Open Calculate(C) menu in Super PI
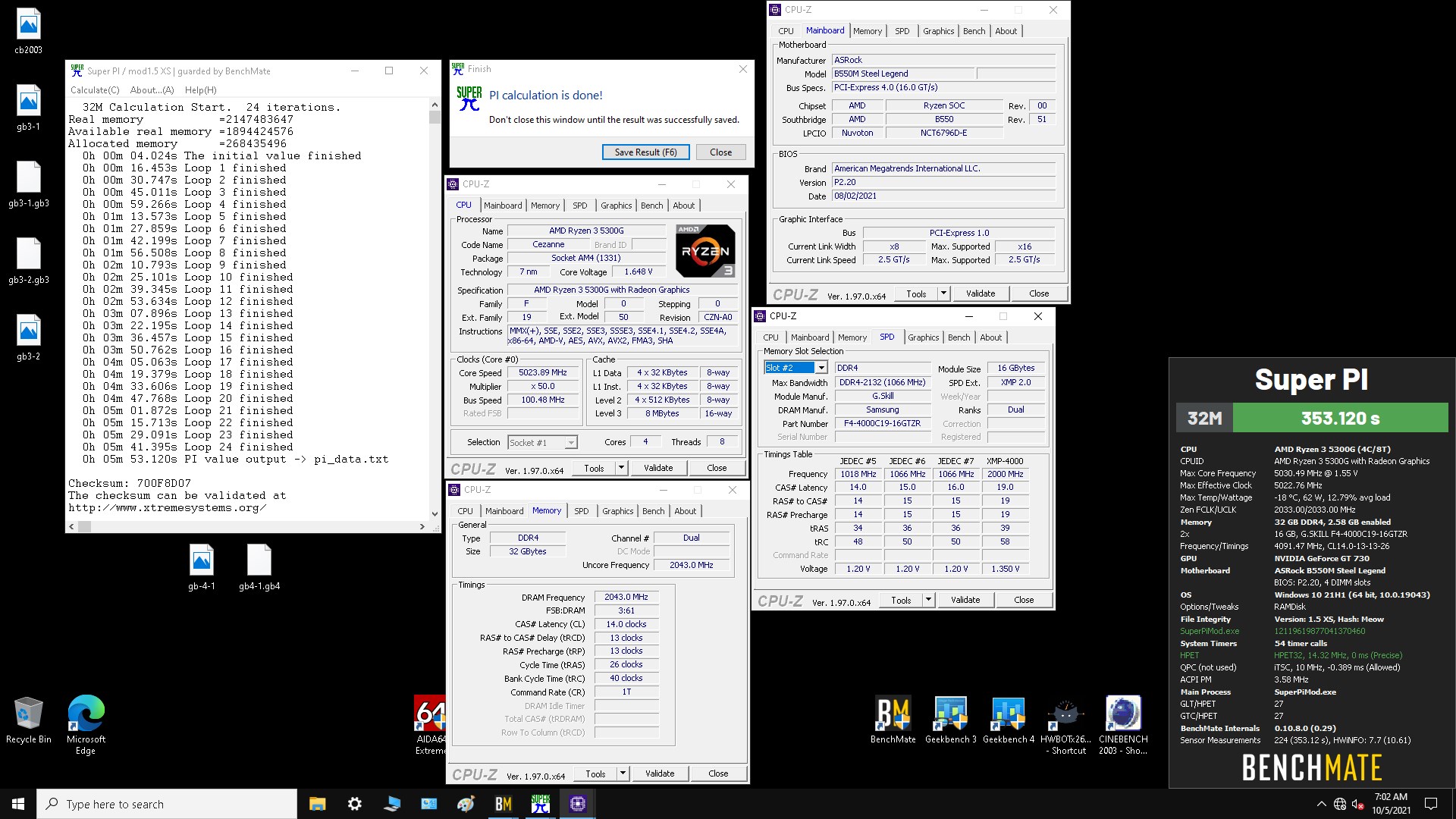Viewport: 1456px width, 819px height. [x=95, y=89]
